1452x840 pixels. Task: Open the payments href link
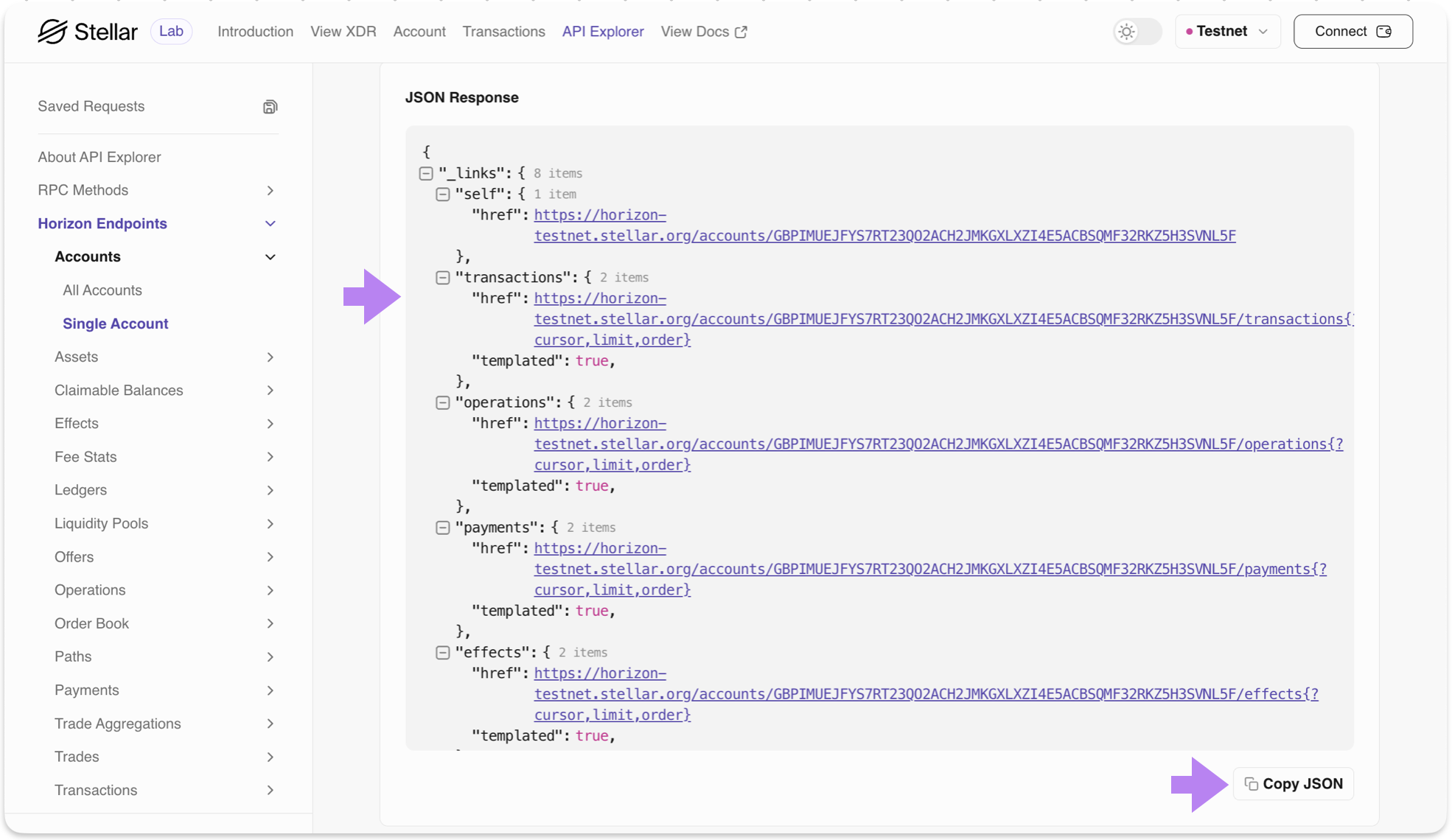[930, 569]
